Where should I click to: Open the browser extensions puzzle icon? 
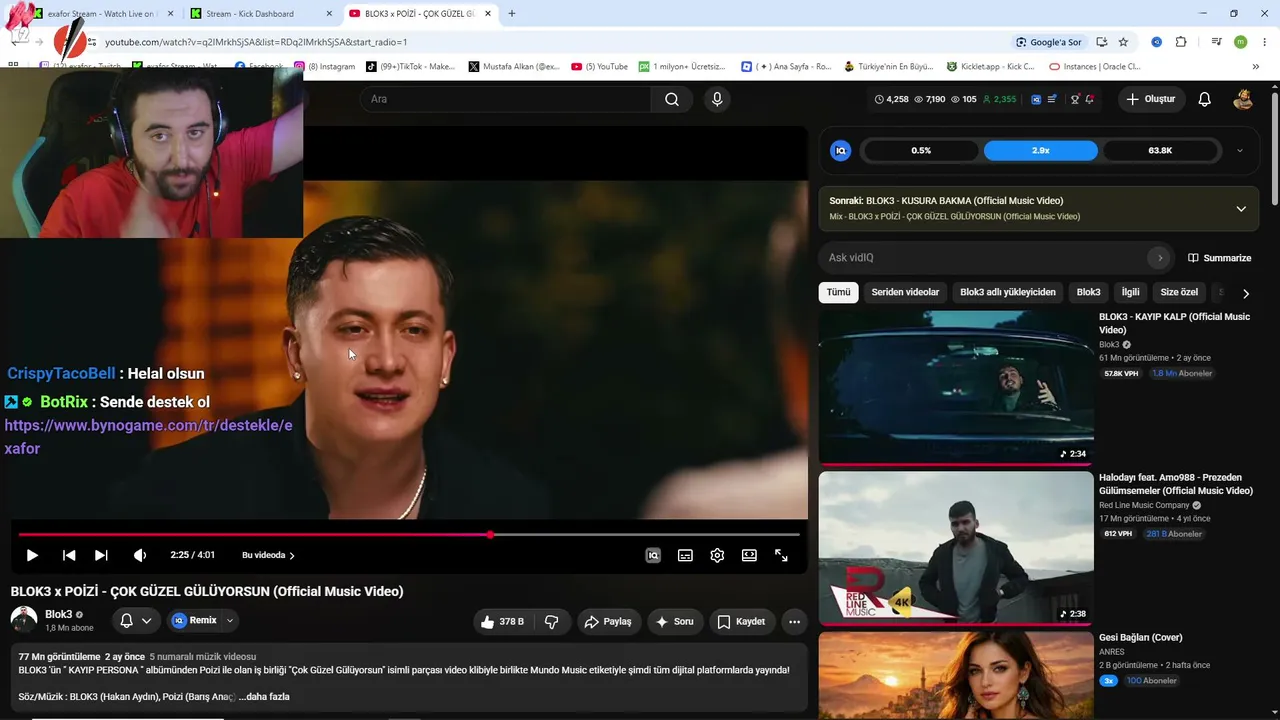pos(1181,42)
